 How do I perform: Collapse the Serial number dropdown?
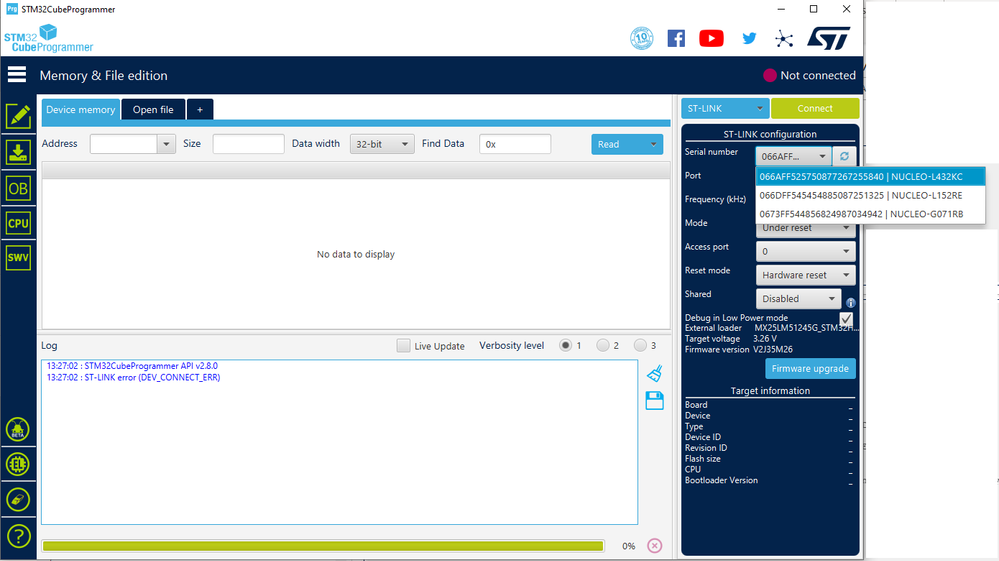coord(794,156)
